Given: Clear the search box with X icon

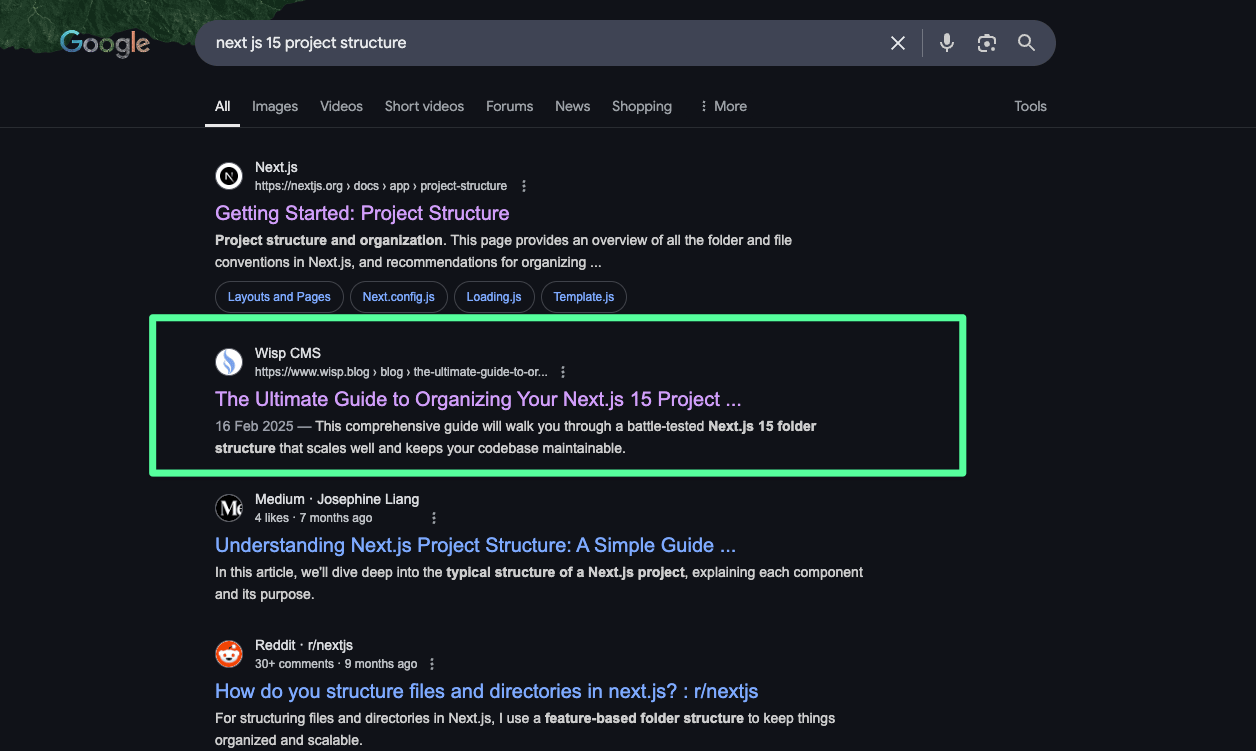Looking at the screenshot, I should coord(898,43).
